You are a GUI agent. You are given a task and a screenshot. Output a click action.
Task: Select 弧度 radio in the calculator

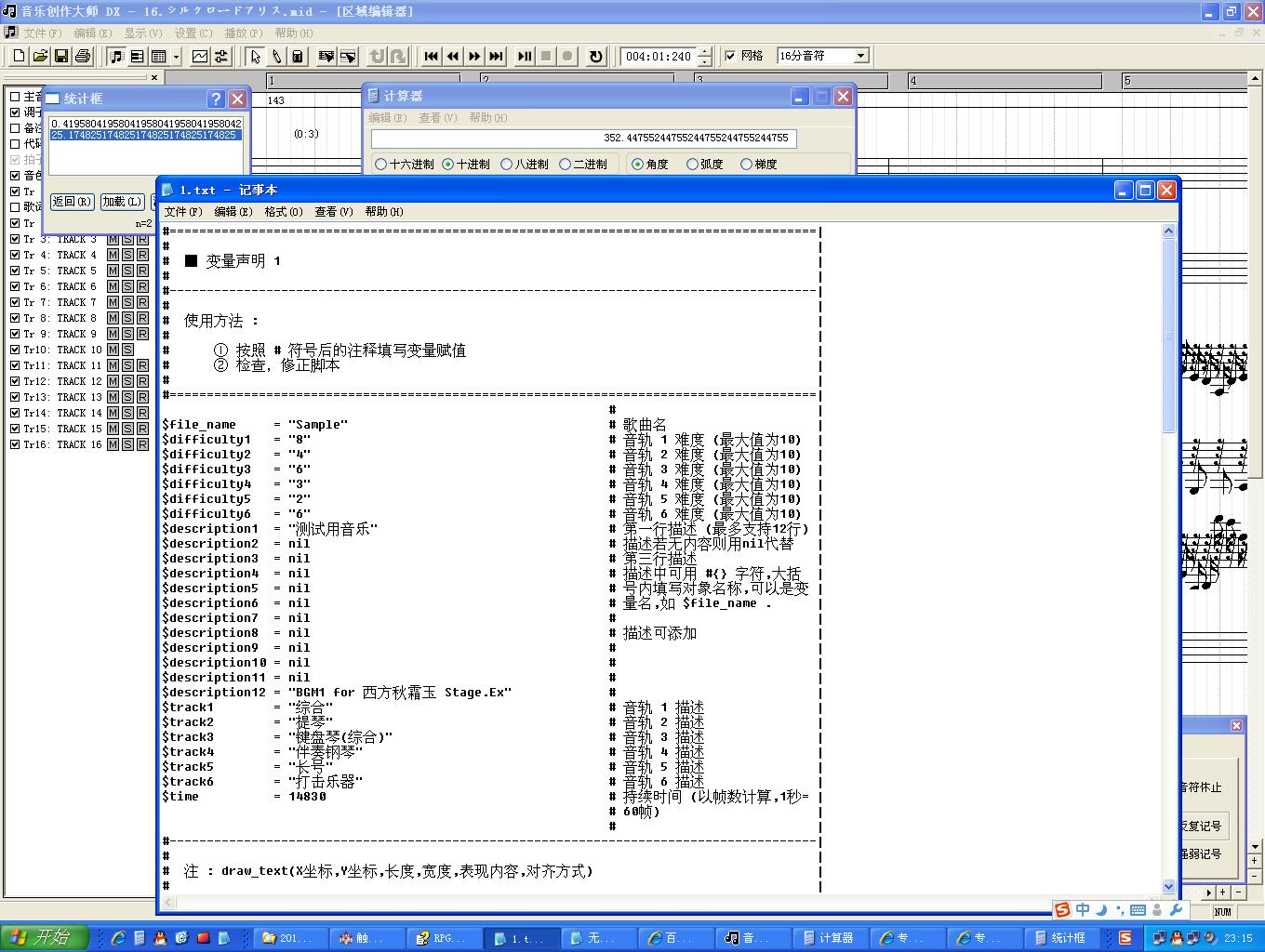(692, 165)
